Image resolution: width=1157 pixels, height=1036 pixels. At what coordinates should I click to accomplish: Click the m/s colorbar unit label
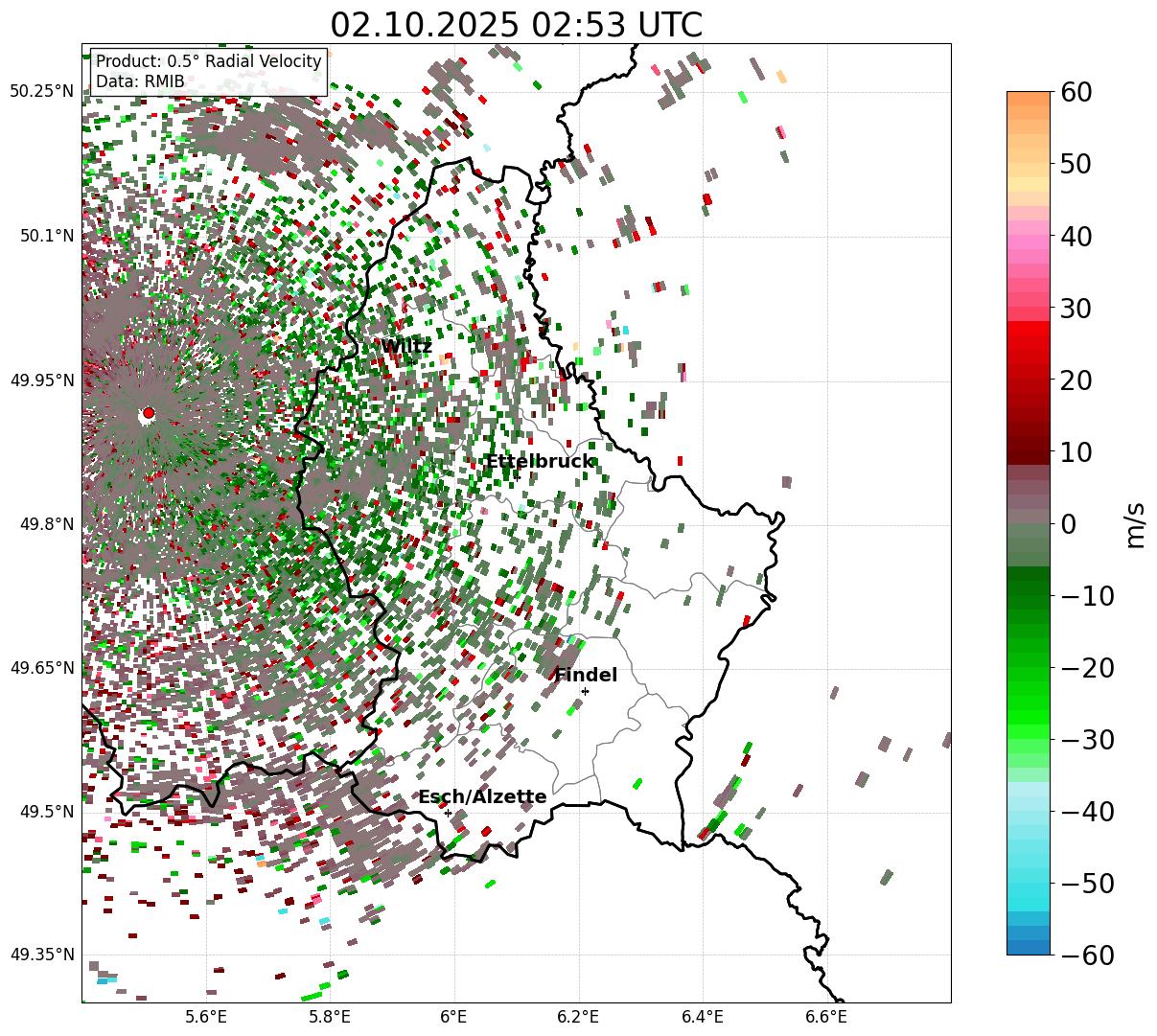pyautogui.click(x=1136, y=523)
